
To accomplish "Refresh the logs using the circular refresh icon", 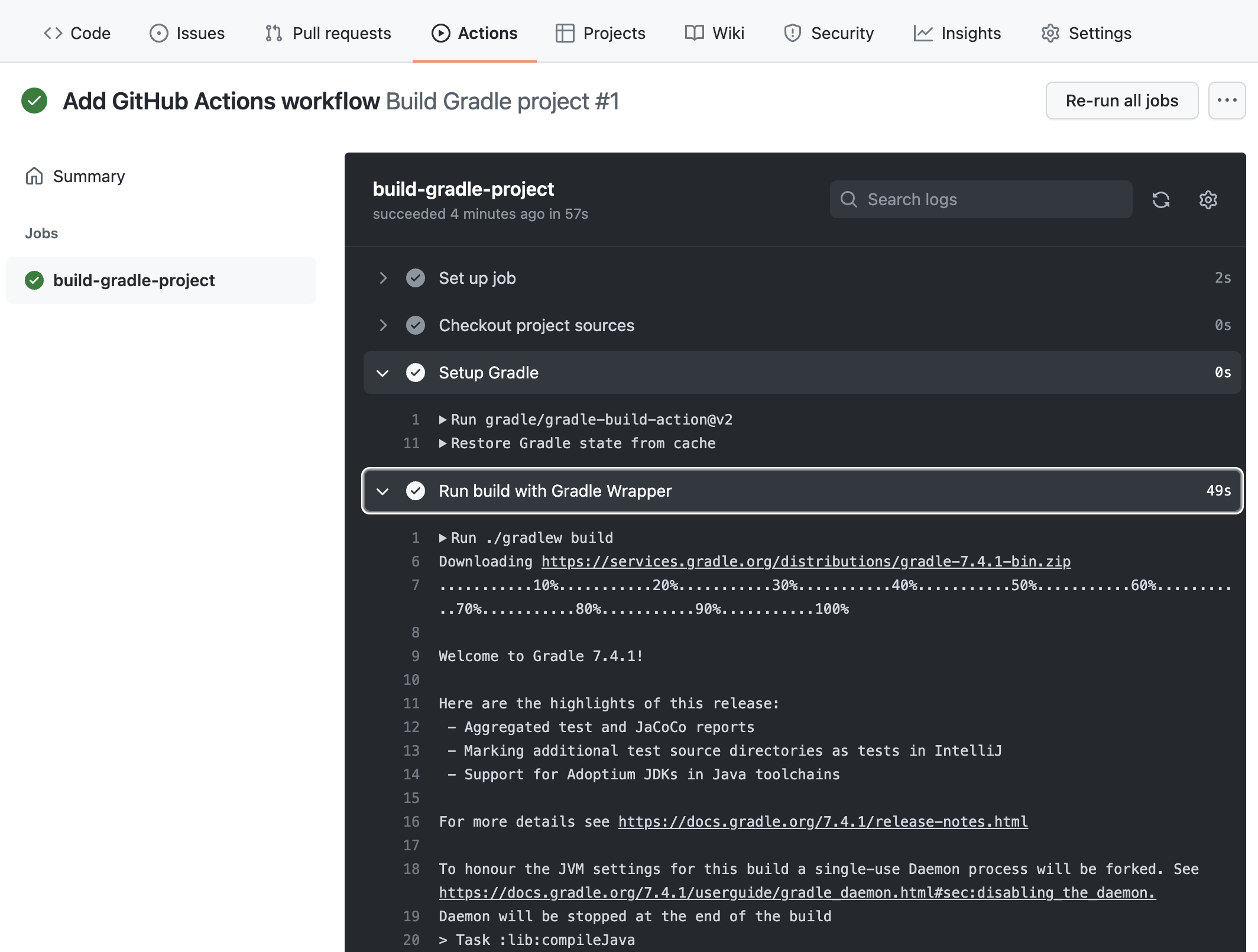I will [1161, 200].
